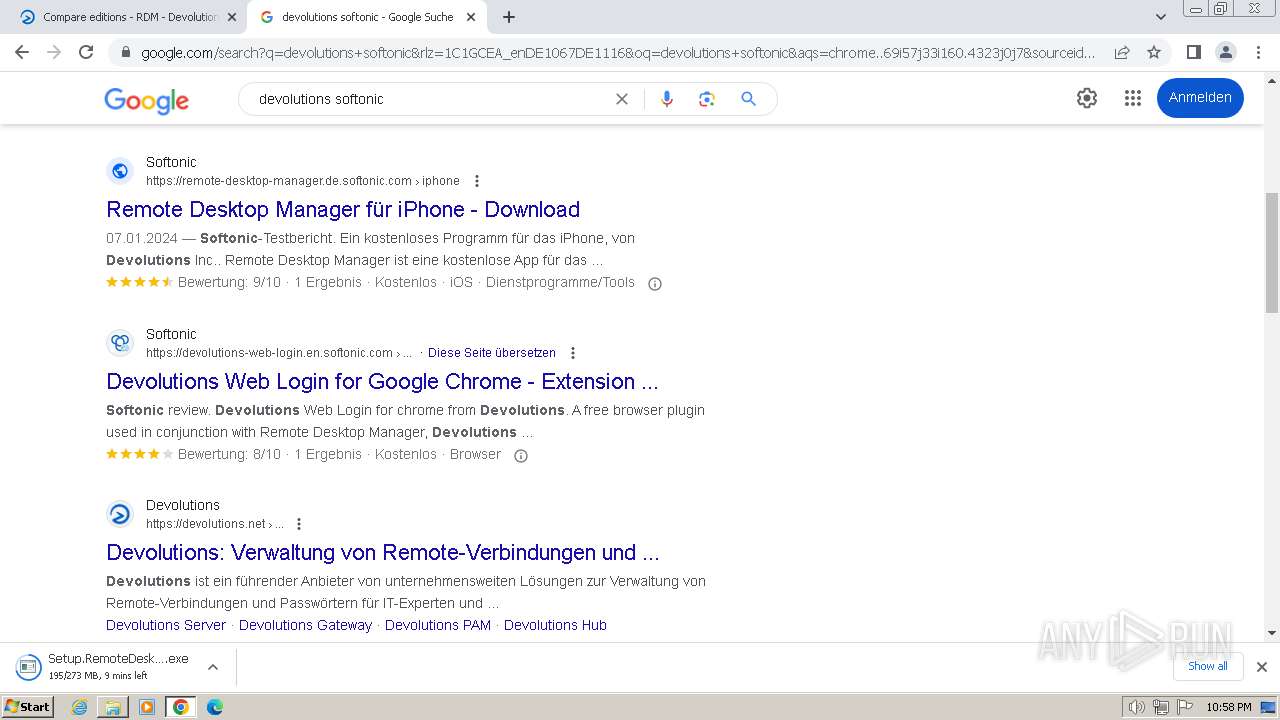Click the search input field
The height and width of the screenshot is (720, 1280).
(430, 99)
